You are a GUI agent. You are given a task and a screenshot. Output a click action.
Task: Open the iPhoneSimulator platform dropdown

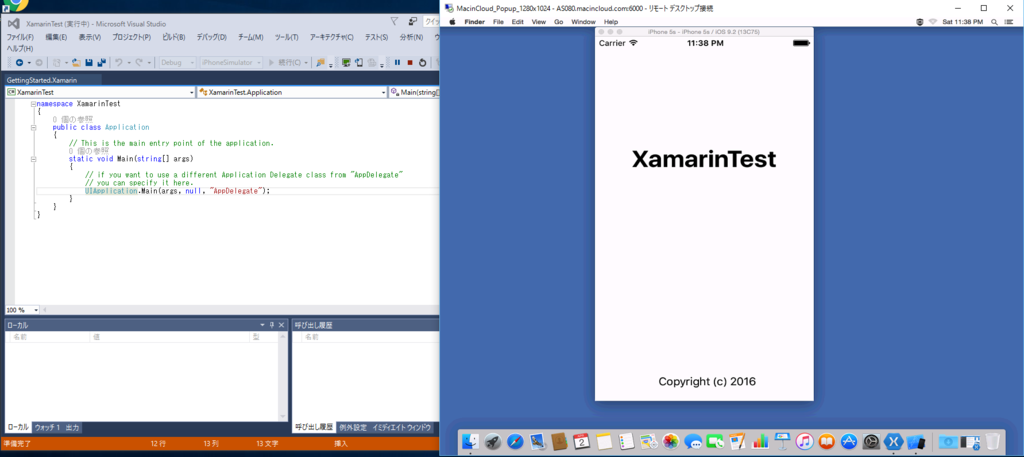231,63
